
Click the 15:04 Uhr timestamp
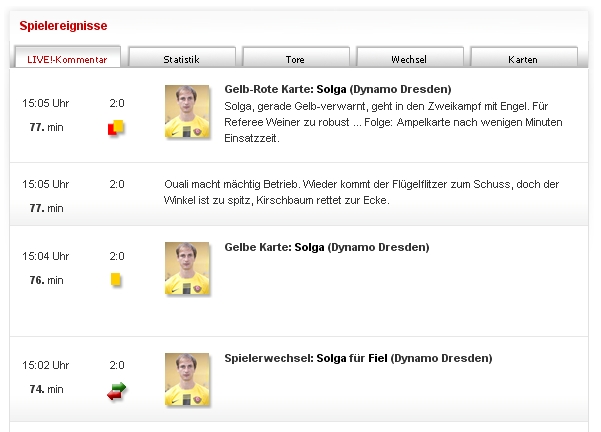[46, 257]
